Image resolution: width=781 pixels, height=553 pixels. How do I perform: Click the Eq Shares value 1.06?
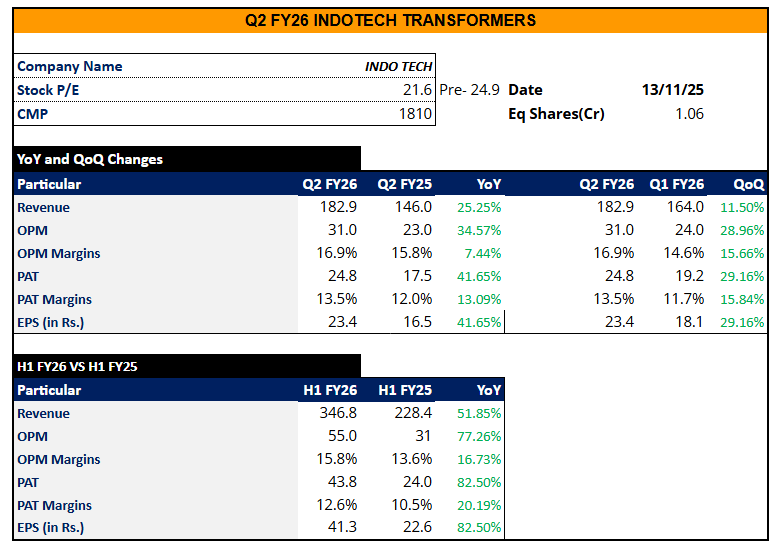point(689,114)
